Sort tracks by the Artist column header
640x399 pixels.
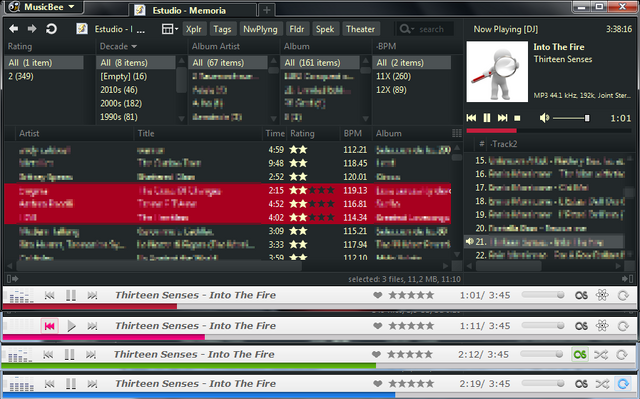[29, 133]
